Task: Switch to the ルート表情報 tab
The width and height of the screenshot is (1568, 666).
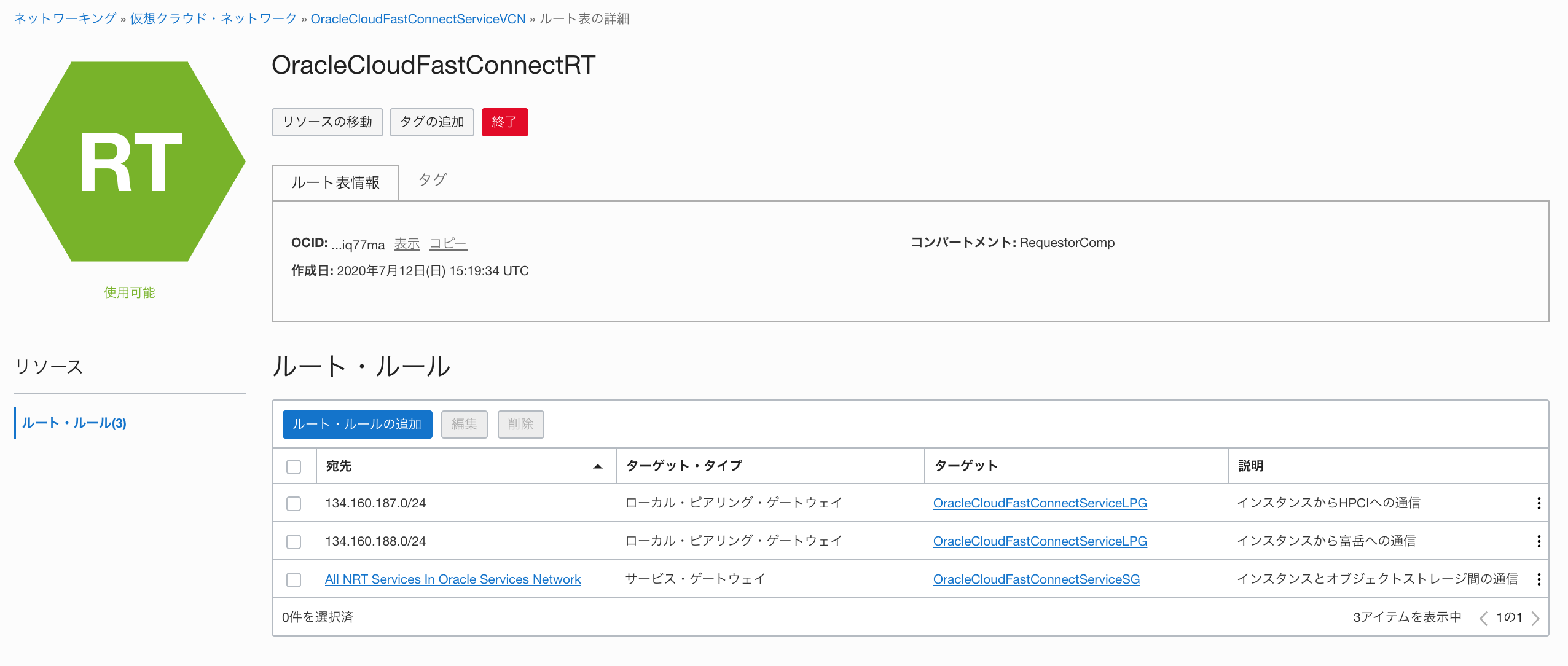Action: 335,182
